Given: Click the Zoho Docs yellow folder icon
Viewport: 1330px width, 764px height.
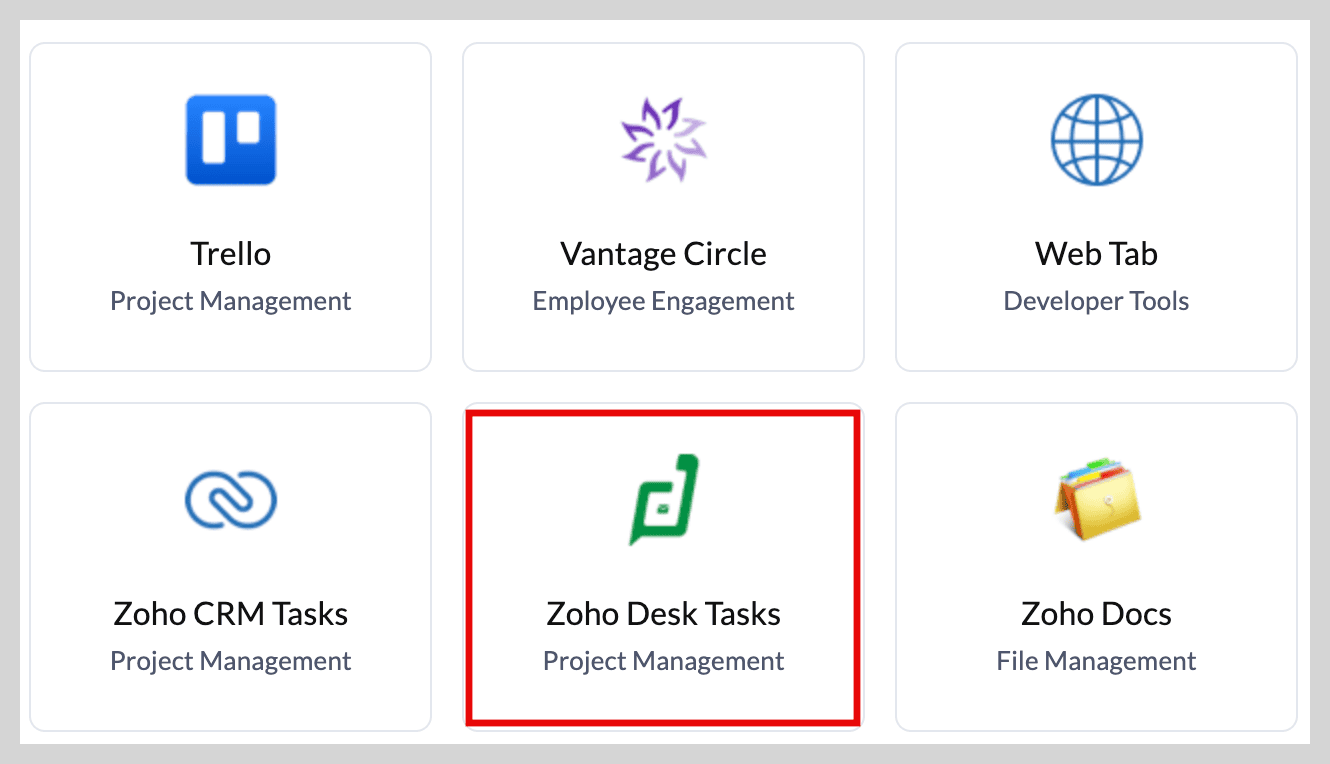Looking at the screenshot, I should (x=1096, y=500).
